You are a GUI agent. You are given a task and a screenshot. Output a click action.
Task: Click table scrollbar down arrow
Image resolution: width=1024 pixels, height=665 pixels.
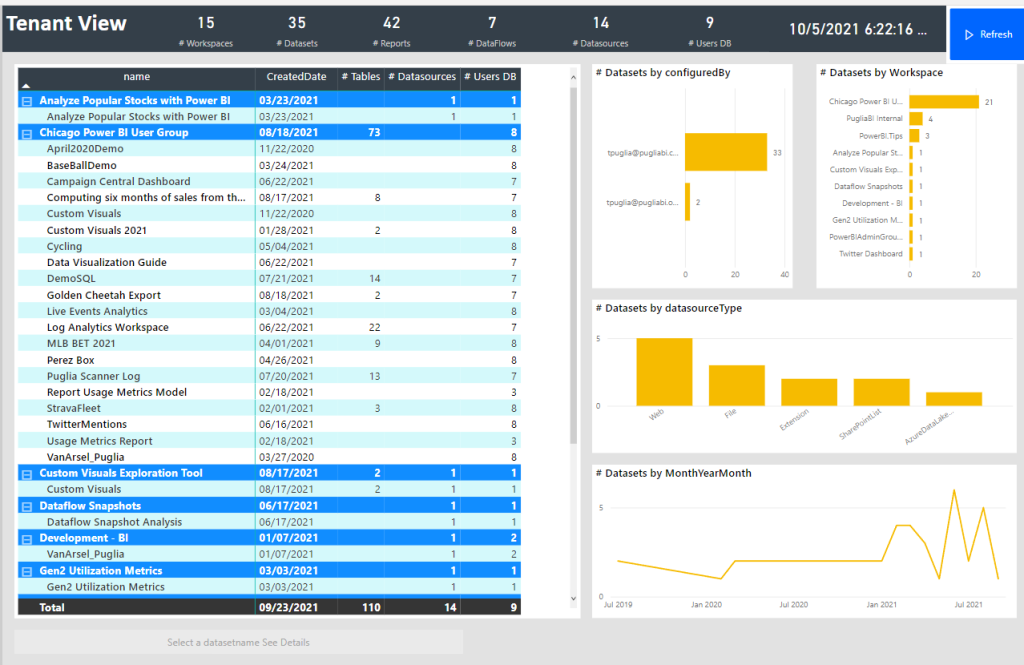[573, 598]
